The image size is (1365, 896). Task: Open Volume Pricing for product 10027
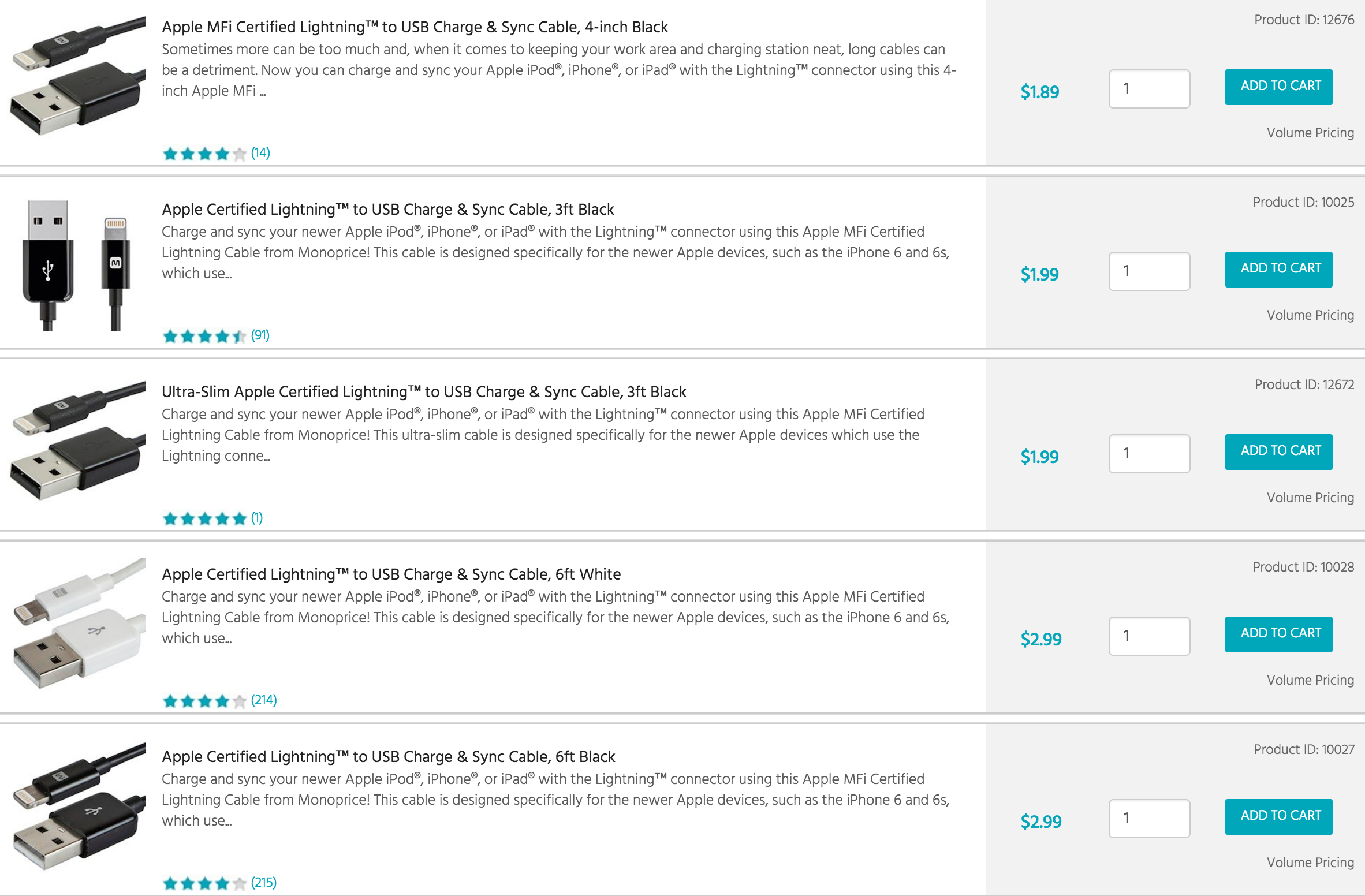[x=1310, y=863]
